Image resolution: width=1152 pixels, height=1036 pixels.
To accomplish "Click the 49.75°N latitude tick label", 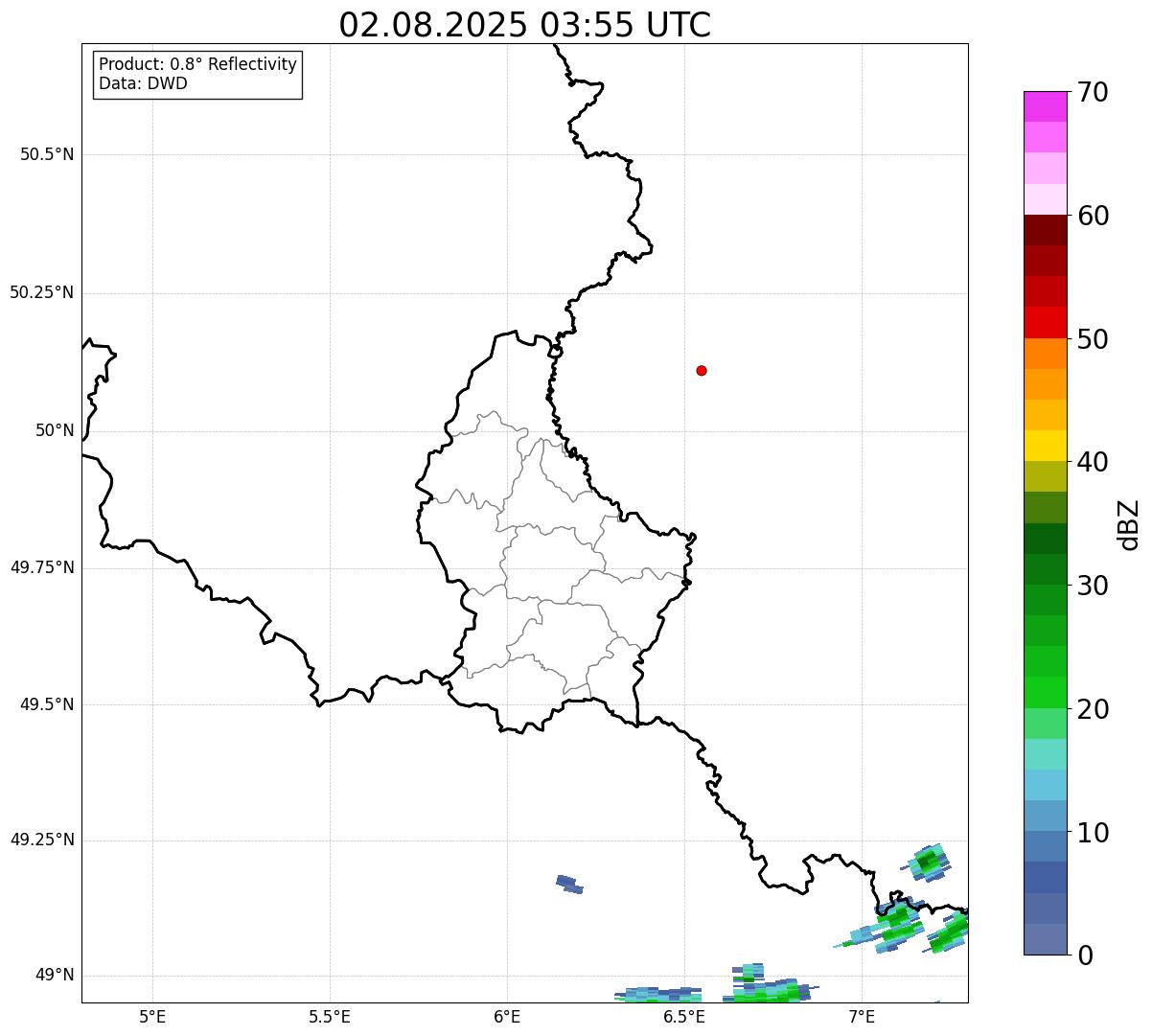I will pos(42,567).
